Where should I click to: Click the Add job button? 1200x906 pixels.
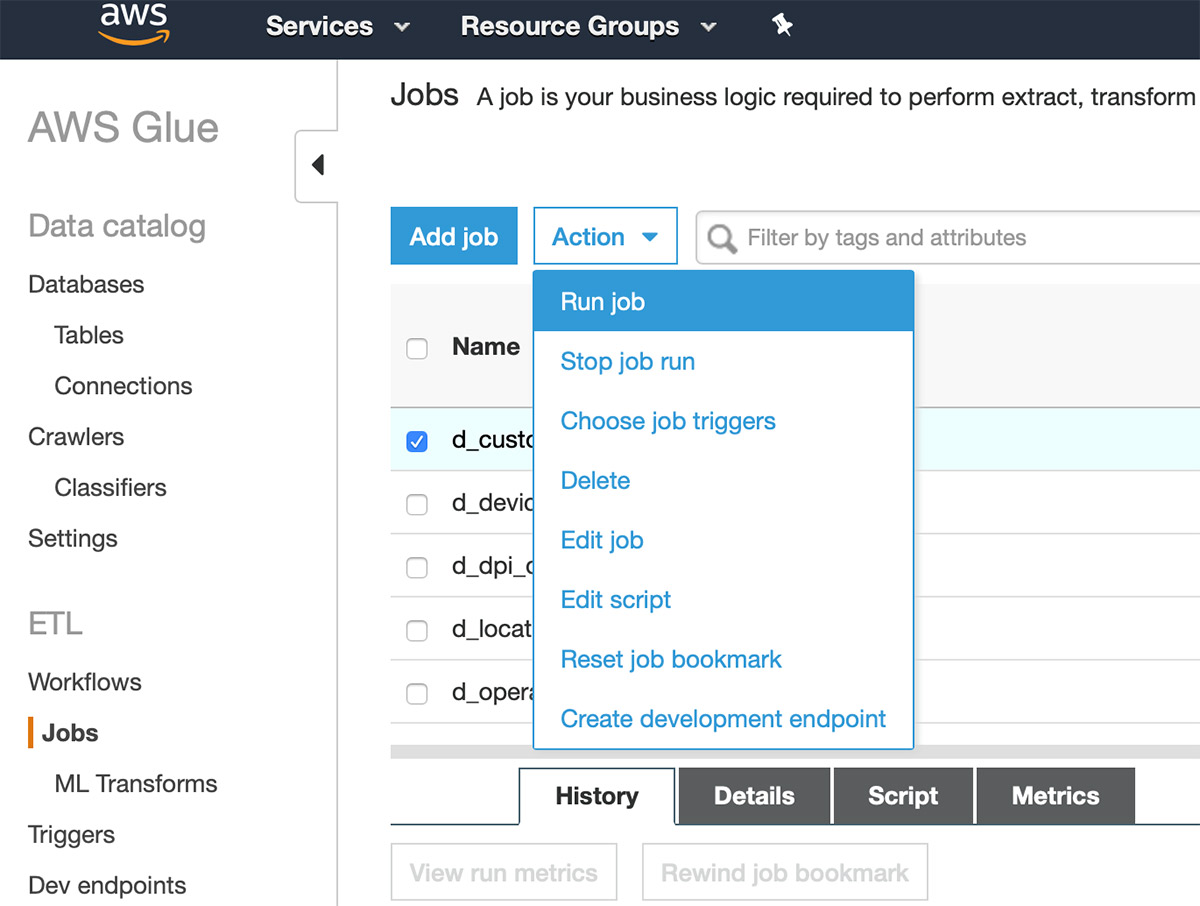454,237
